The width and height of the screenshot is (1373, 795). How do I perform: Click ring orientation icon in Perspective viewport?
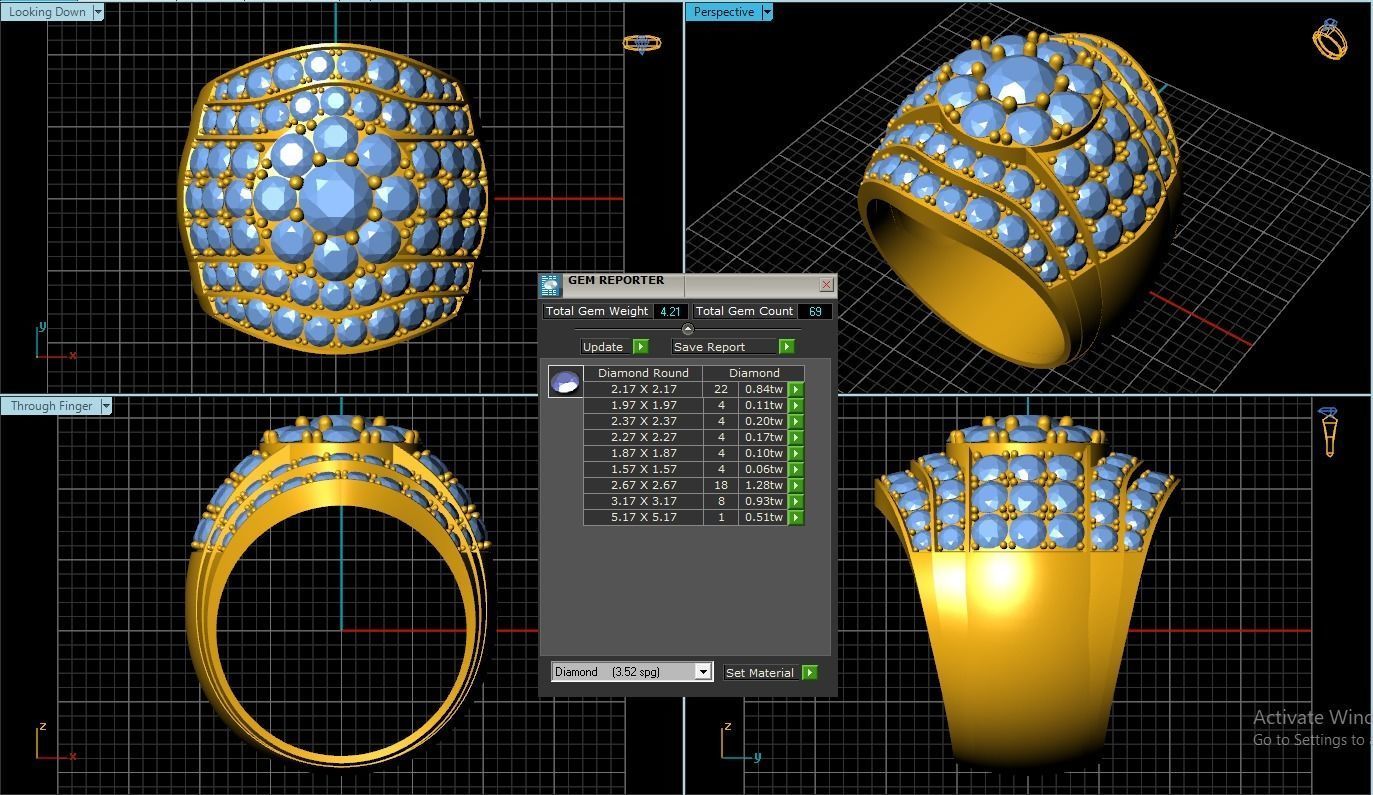1330,38
